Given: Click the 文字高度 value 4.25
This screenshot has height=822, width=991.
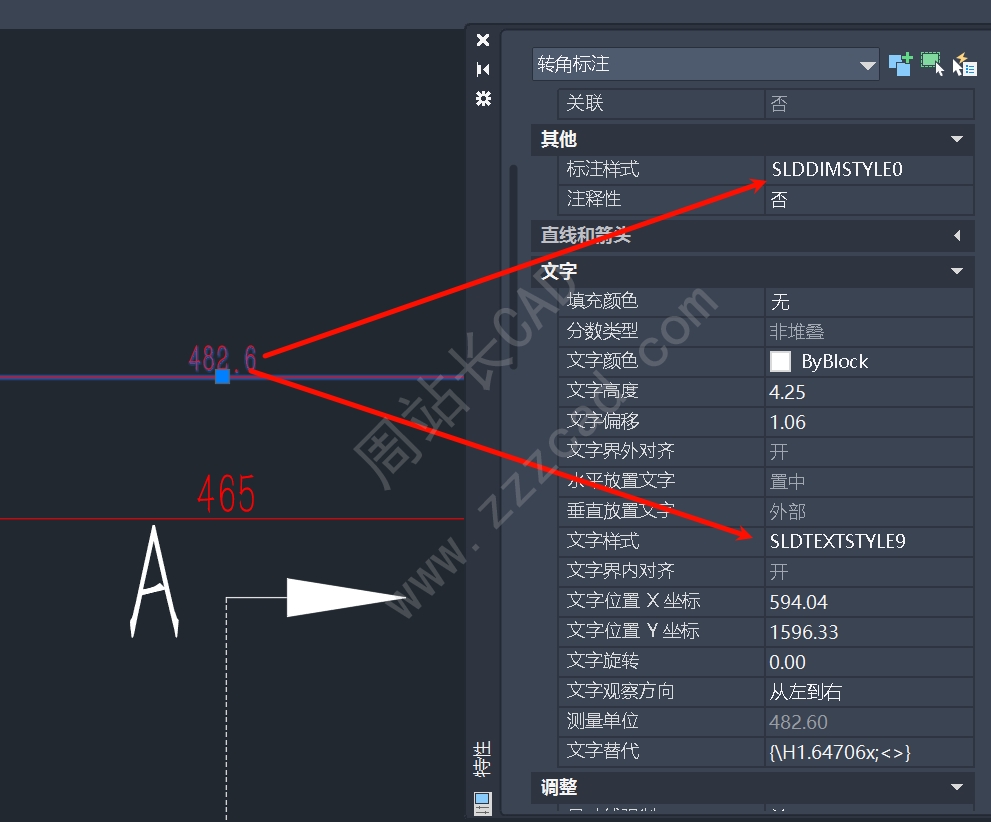Looking at the screenshot, I should [x=868, y=392].
